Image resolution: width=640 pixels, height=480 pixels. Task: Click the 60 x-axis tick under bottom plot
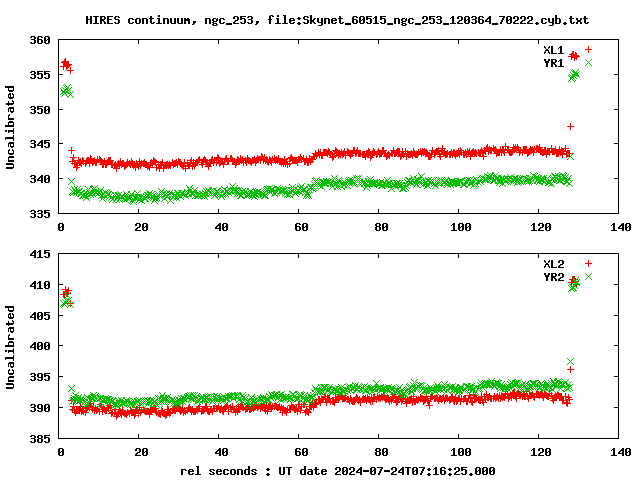(301, 452)
